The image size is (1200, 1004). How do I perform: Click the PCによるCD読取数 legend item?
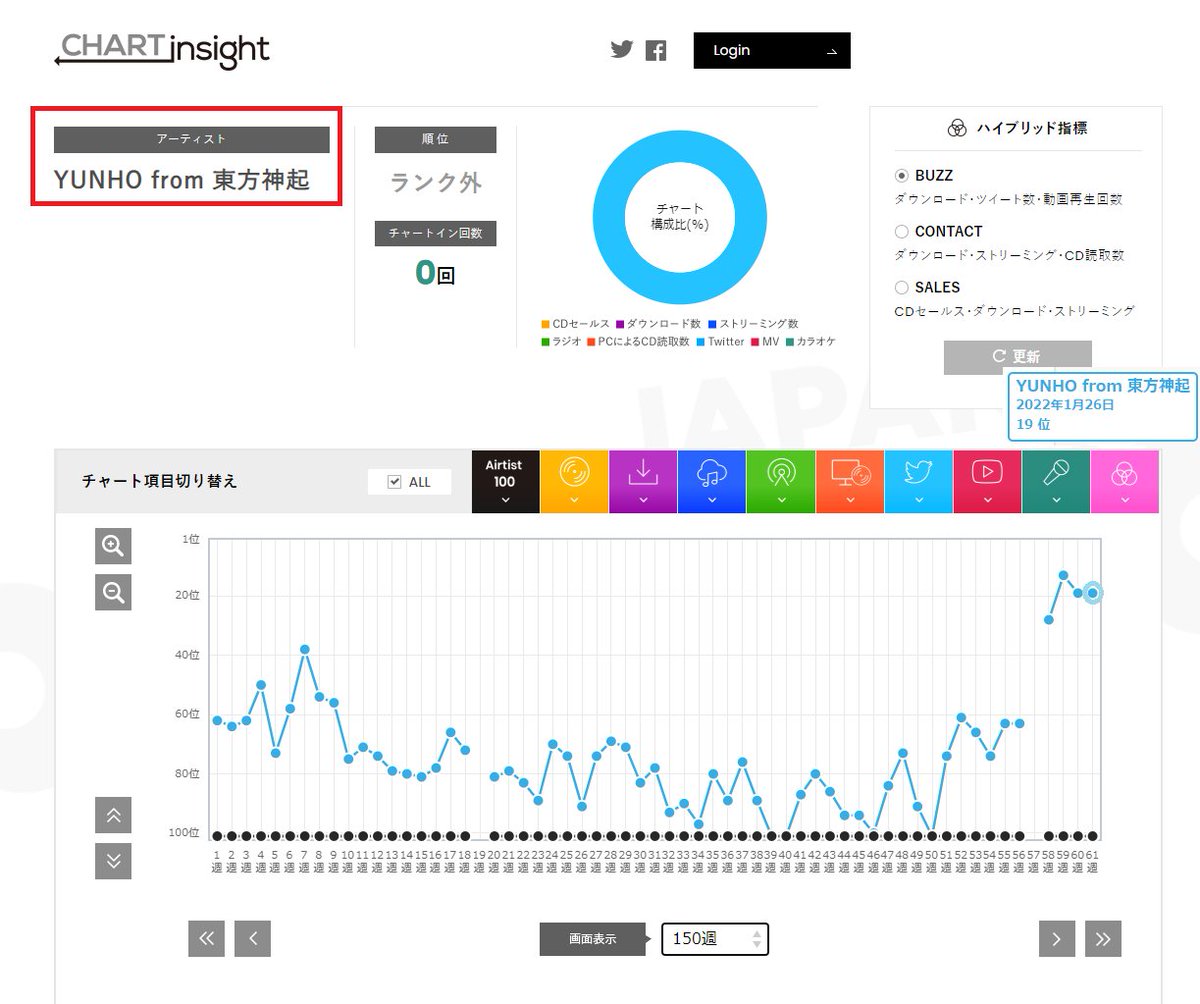(638, 341)
